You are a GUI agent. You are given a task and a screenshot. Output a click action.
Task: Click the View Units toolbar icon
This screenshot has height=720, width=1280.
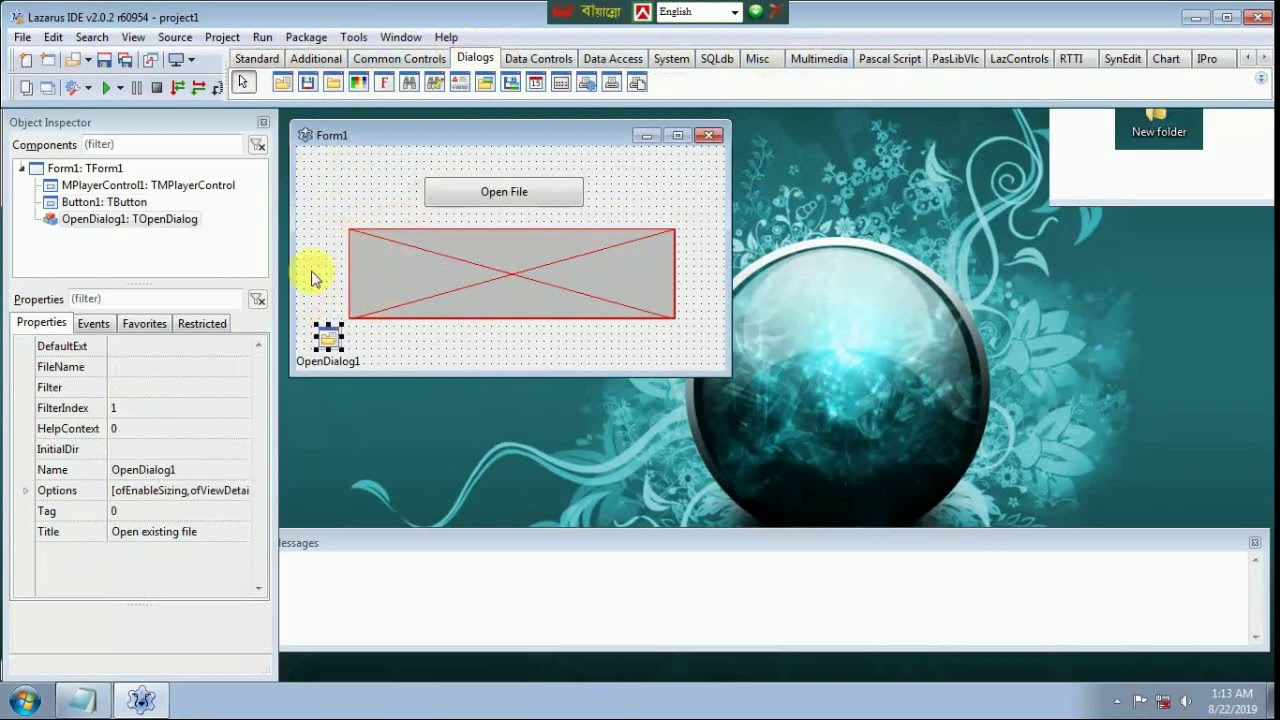26,88
